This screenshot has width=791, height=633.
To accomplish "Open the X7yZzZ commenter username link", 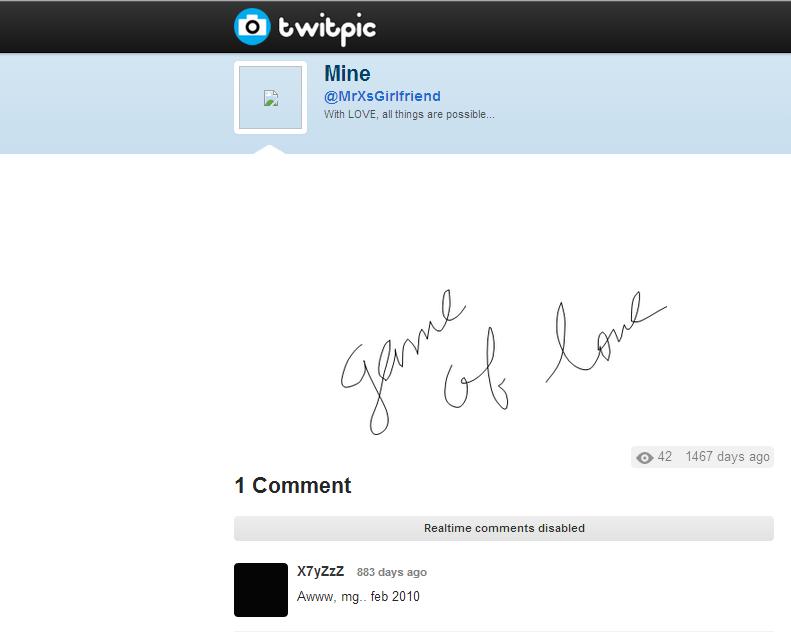I will pyautogui.click(x=320, y=571).
